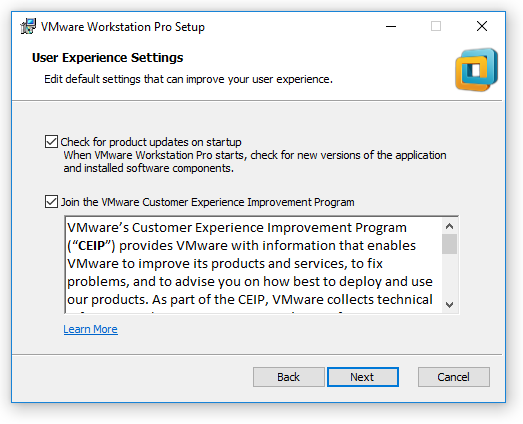This screenshot has width=523, height=424.
Task: Close the VMware Workstation Pro Setup dialog
Action: [x=482, y=26]
